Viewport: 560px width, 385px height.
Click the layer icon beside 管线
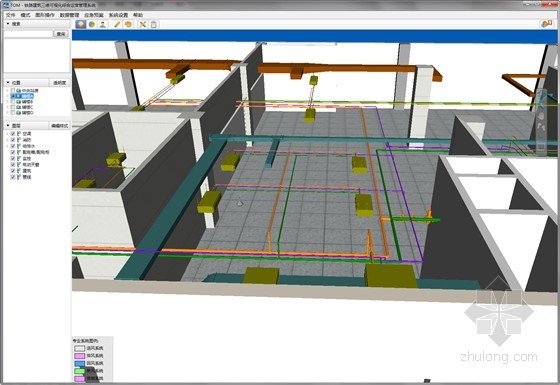(x=19, y=177)
